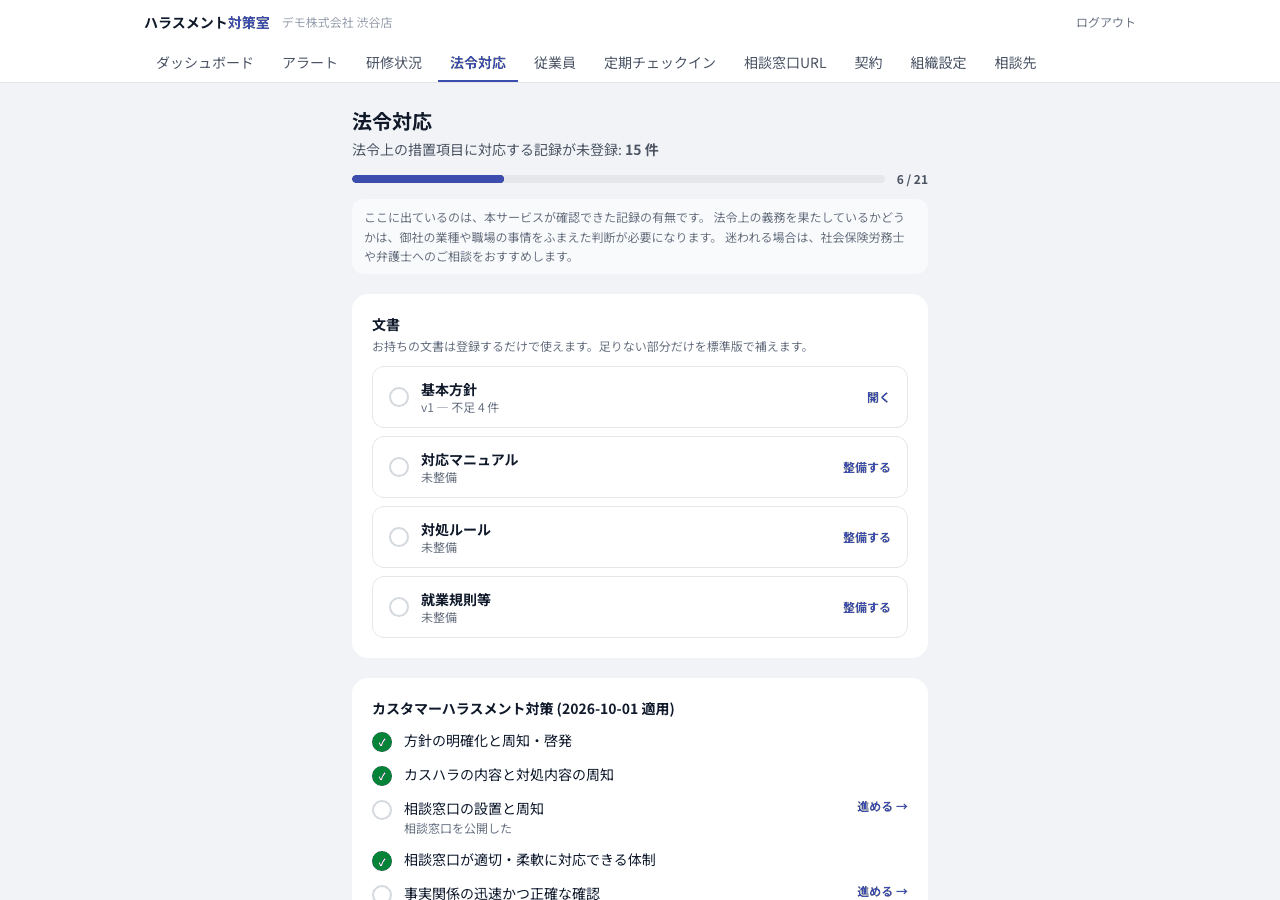This screenshot has width=1280, height=900.
Task: Click the ハラスメント対策室 logo link
Action: pos(207,22)
